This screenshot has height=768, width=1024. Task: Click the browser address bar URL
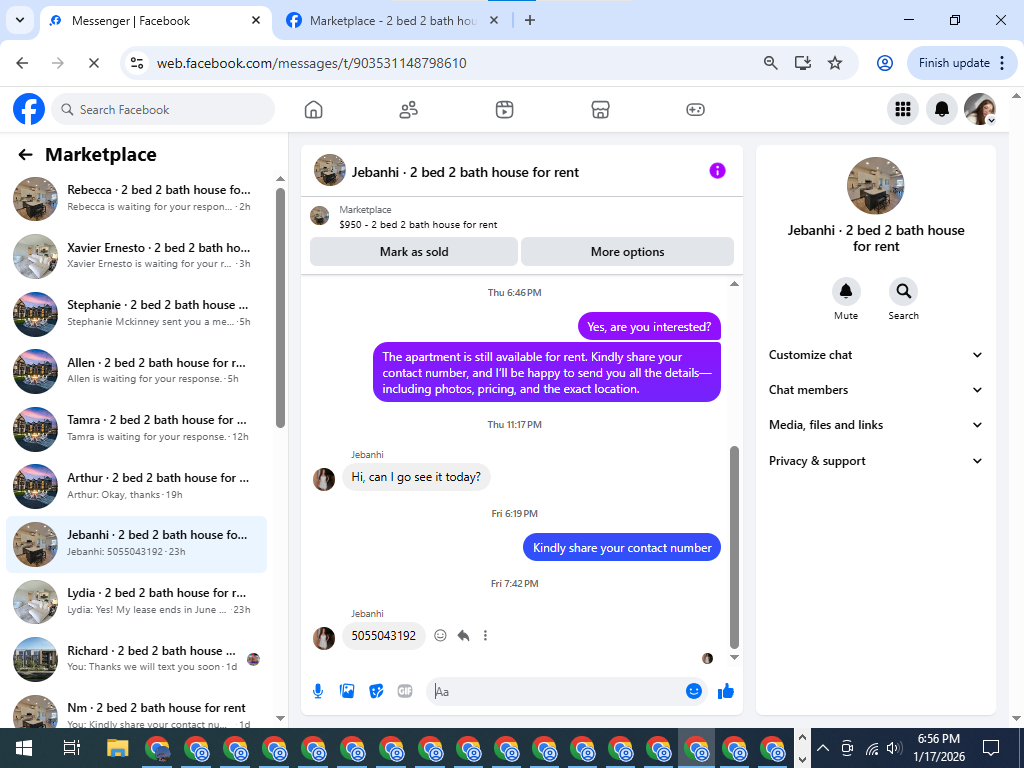(312, 63)
